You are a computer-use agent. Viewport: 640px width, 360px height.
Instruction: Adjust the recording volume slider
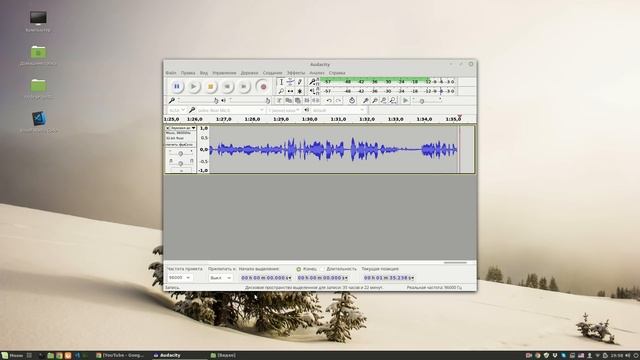coord(198,100)
